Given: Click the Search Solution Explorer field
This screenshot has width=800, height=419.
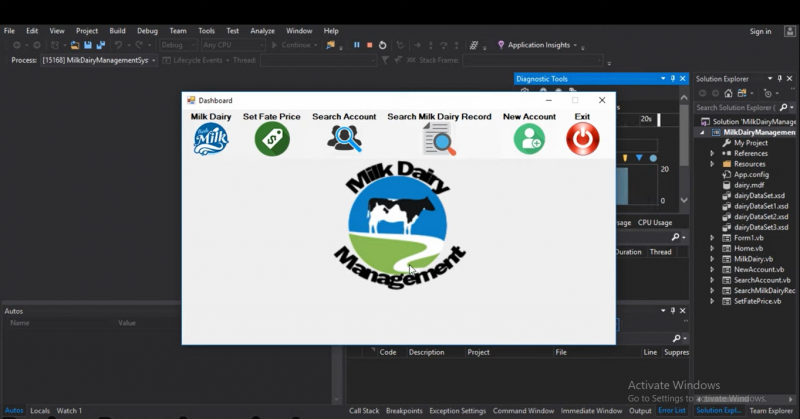Looking at the screenshot, I should (x=735, y=107).
